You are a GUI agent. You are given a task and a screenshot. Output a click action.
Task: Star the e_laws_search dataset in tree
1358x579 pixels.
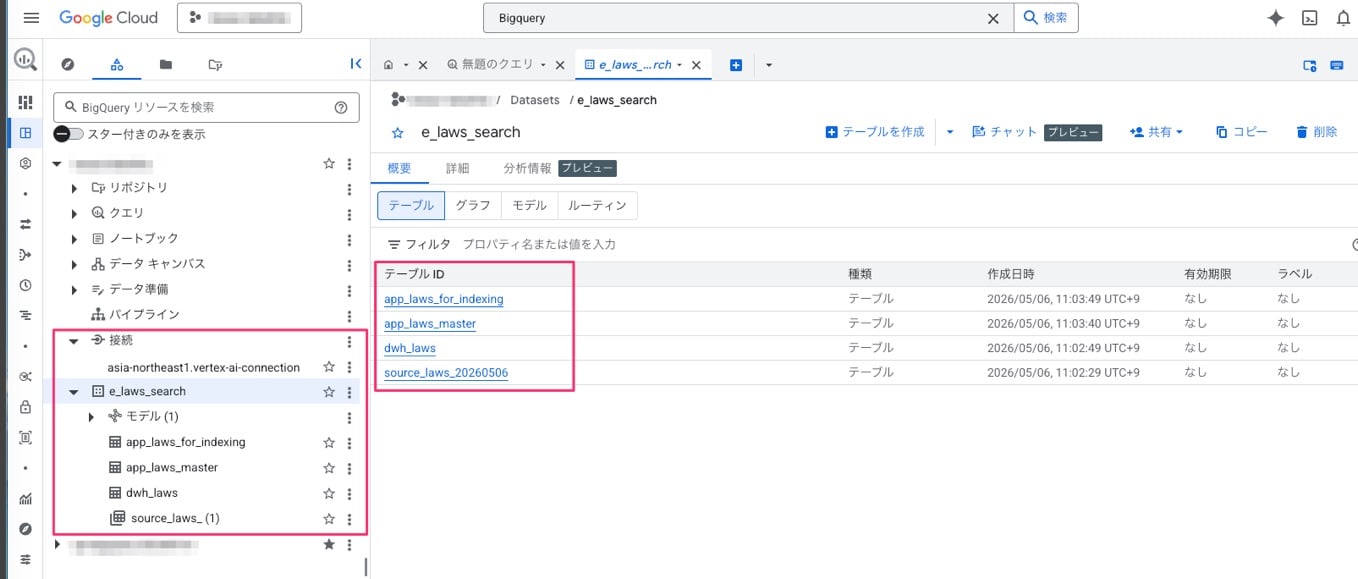point(328,392)
